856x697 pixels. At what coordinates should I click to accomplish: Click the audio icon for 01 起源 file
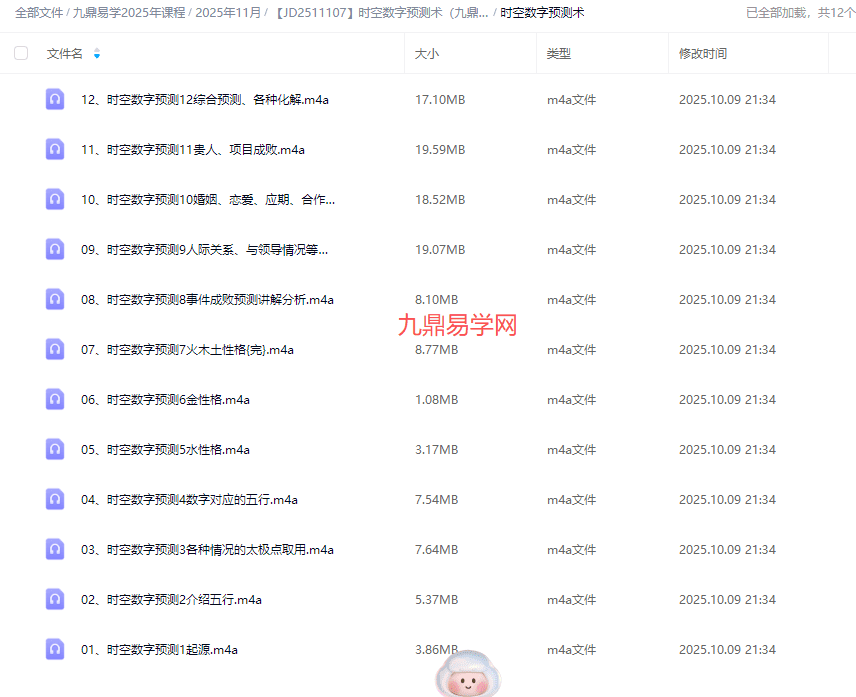tap(55, 649)
